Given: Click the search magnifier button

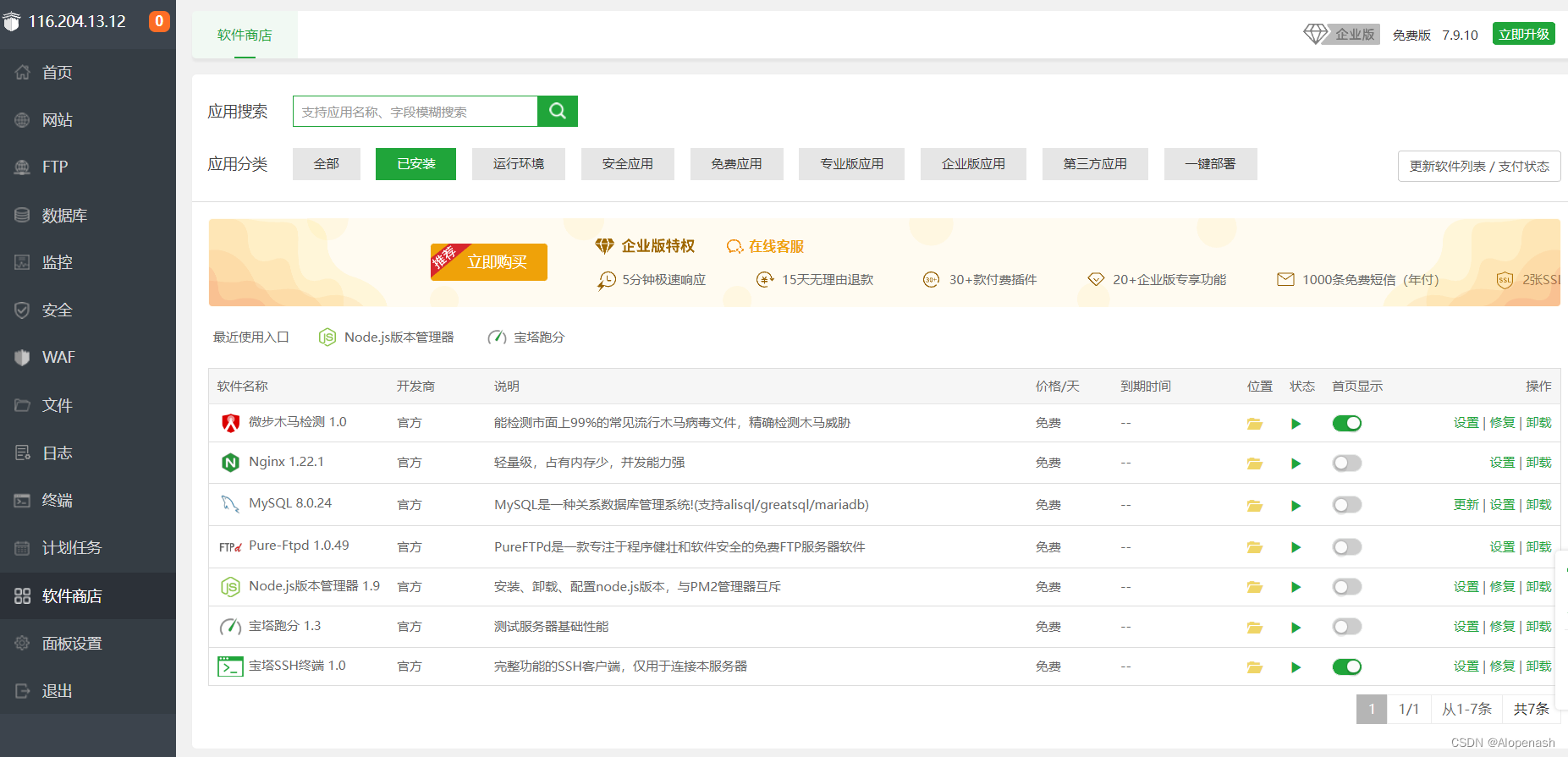Looking at the screenshot, I should click(x=558, y=111).
